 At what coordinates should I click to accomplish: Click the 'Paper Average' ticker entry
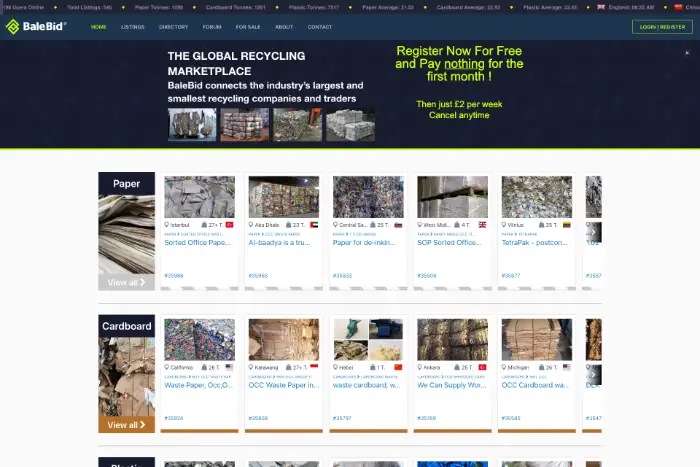(x=388, y=7)
